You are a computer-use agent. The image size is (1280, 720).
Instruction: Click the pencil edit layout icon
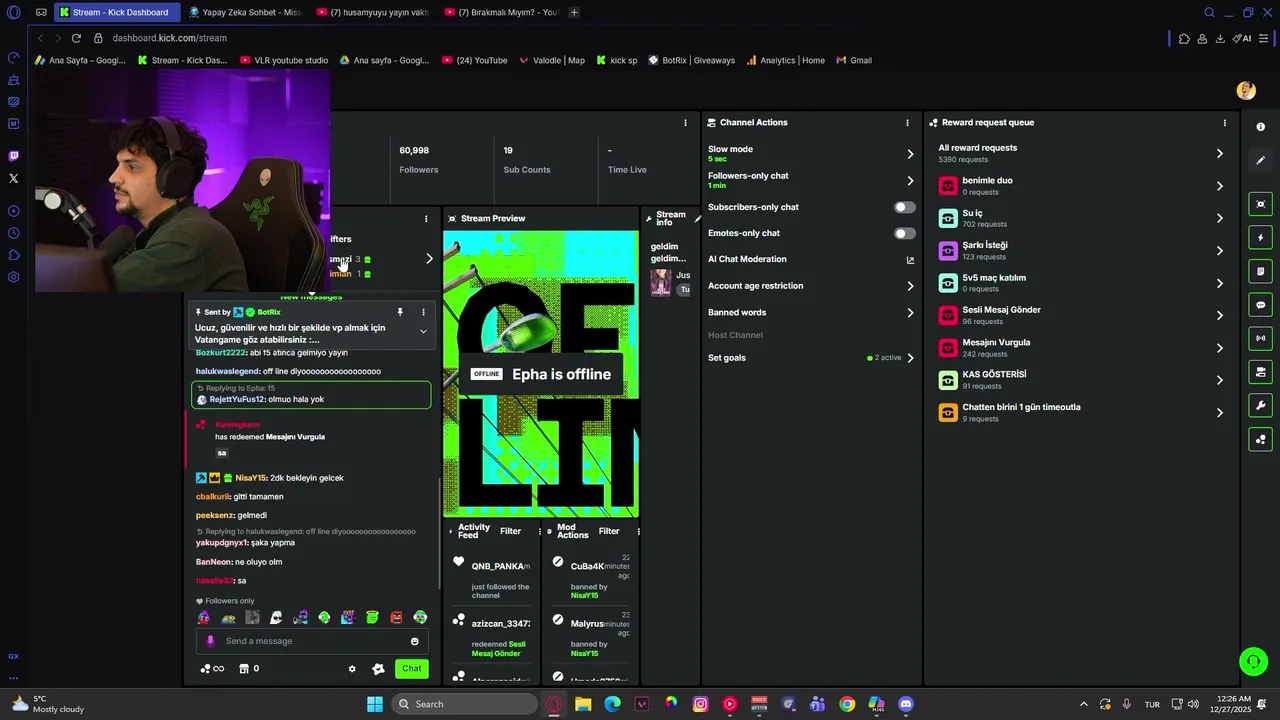pos(1260,160)
